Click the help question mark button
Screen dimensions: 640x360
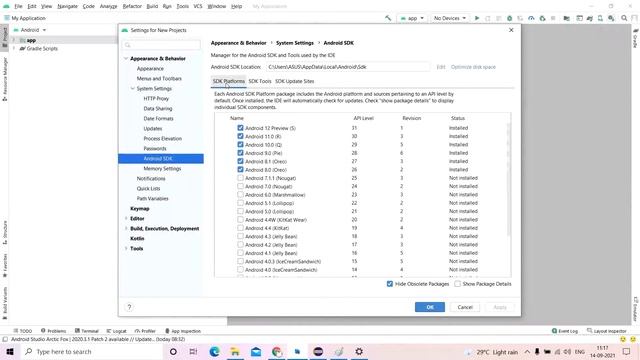coord(129,307)
